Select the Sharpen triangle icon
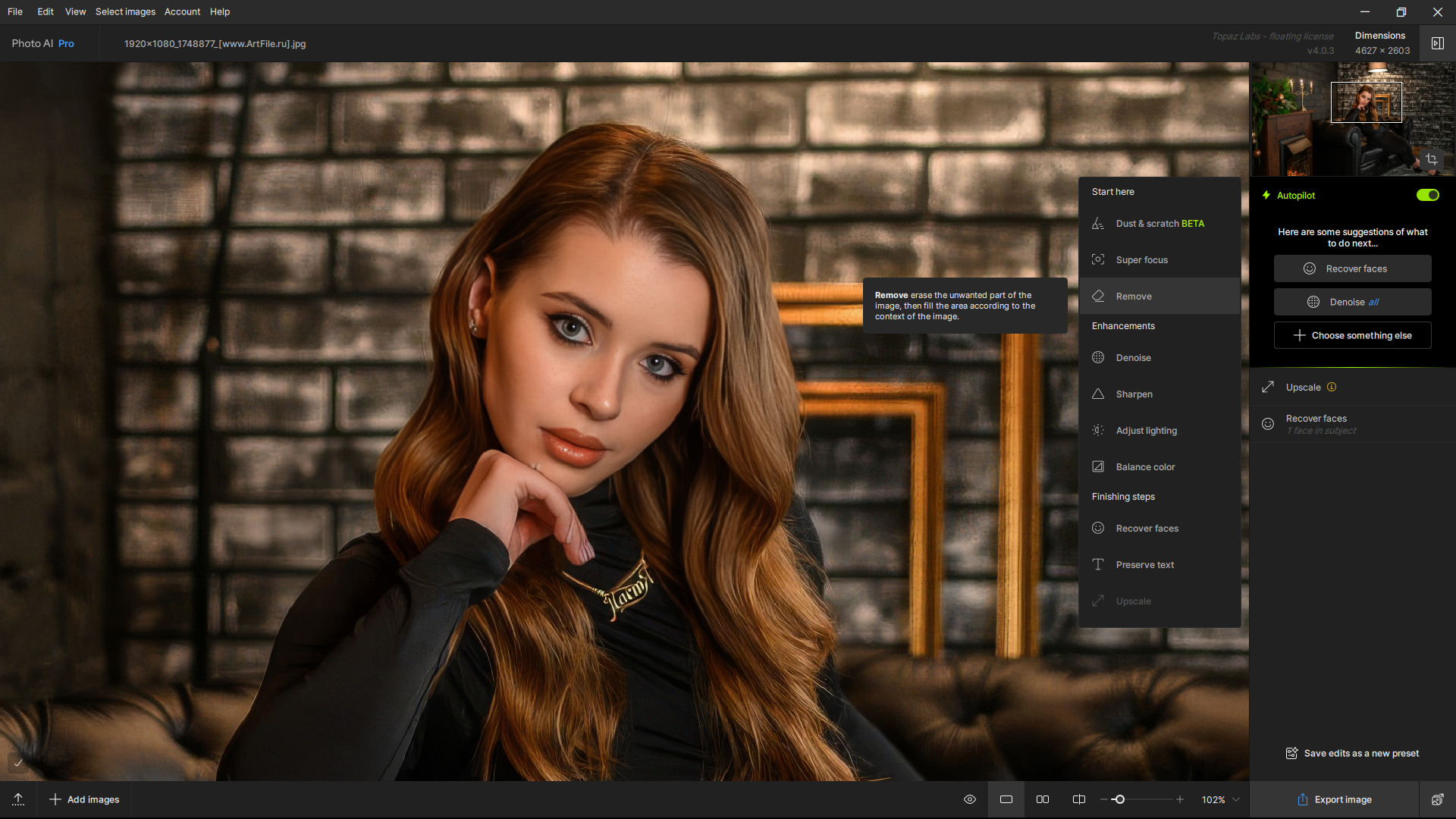The height and width of the screenshot is (819, 1456). click(x=1098, y=394)
